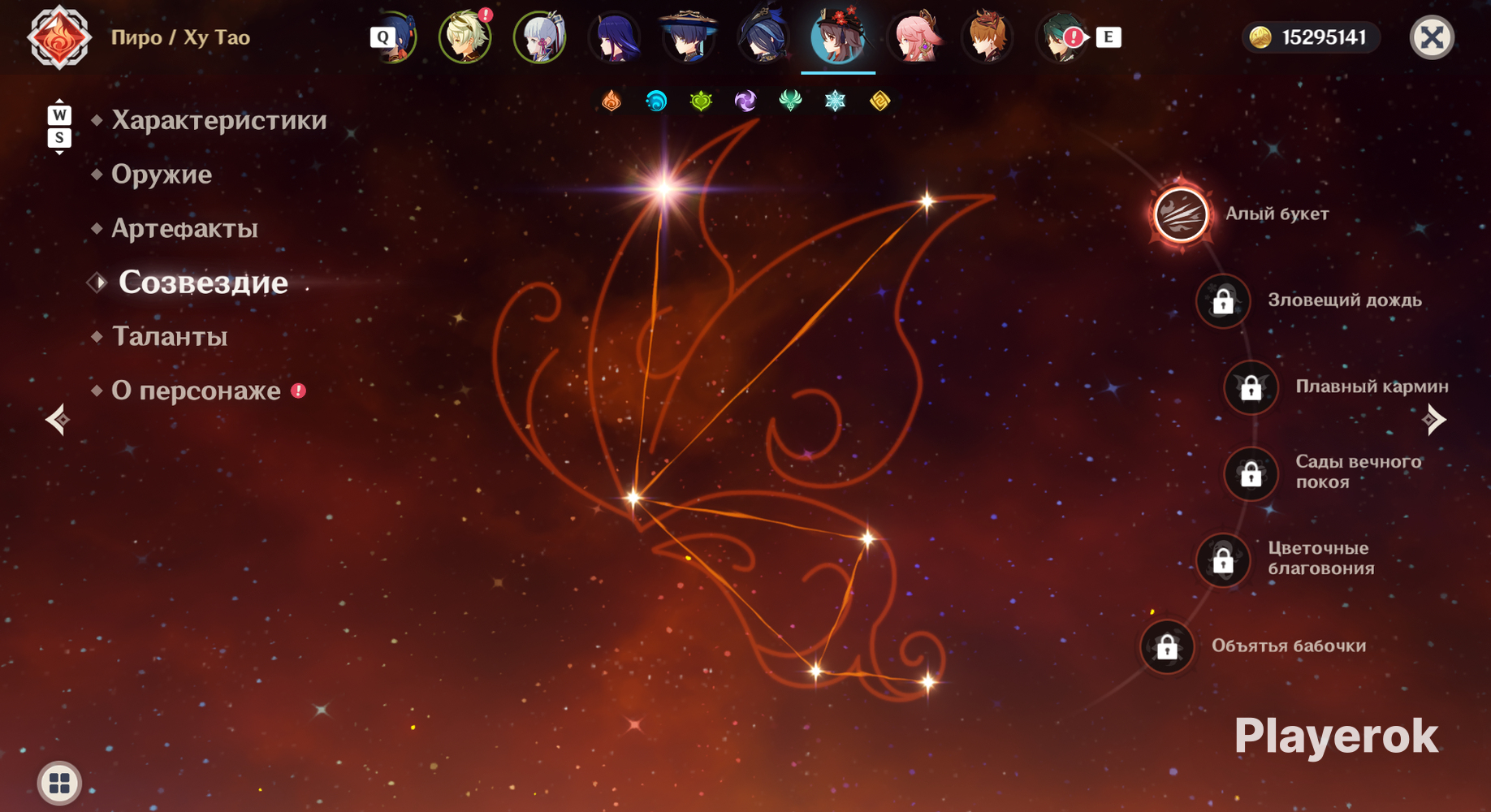Click the brightest star of the butterfly constellation

coord(664,188)
